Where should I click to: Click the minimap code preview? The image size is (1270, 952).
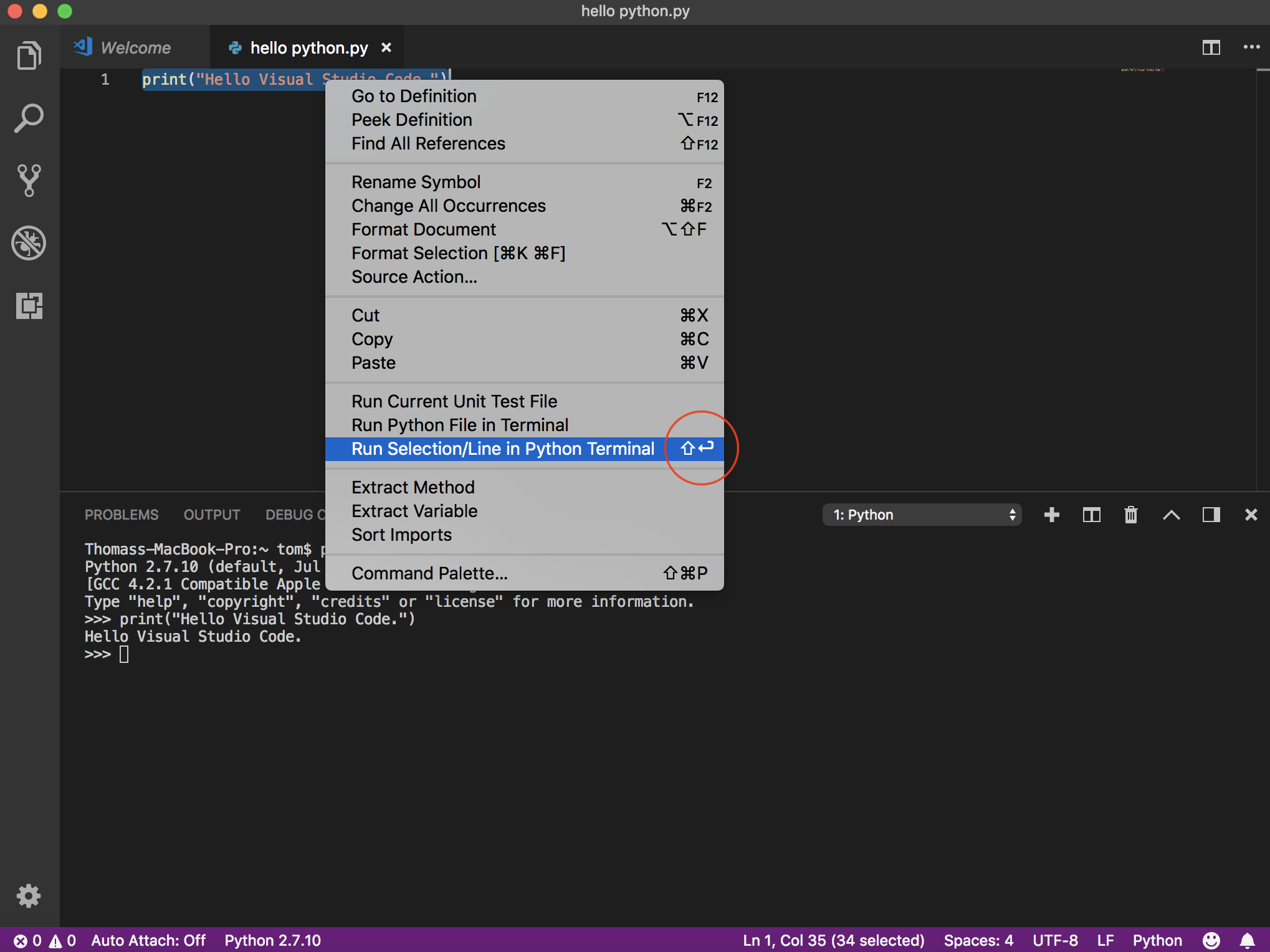[1142, 70]
